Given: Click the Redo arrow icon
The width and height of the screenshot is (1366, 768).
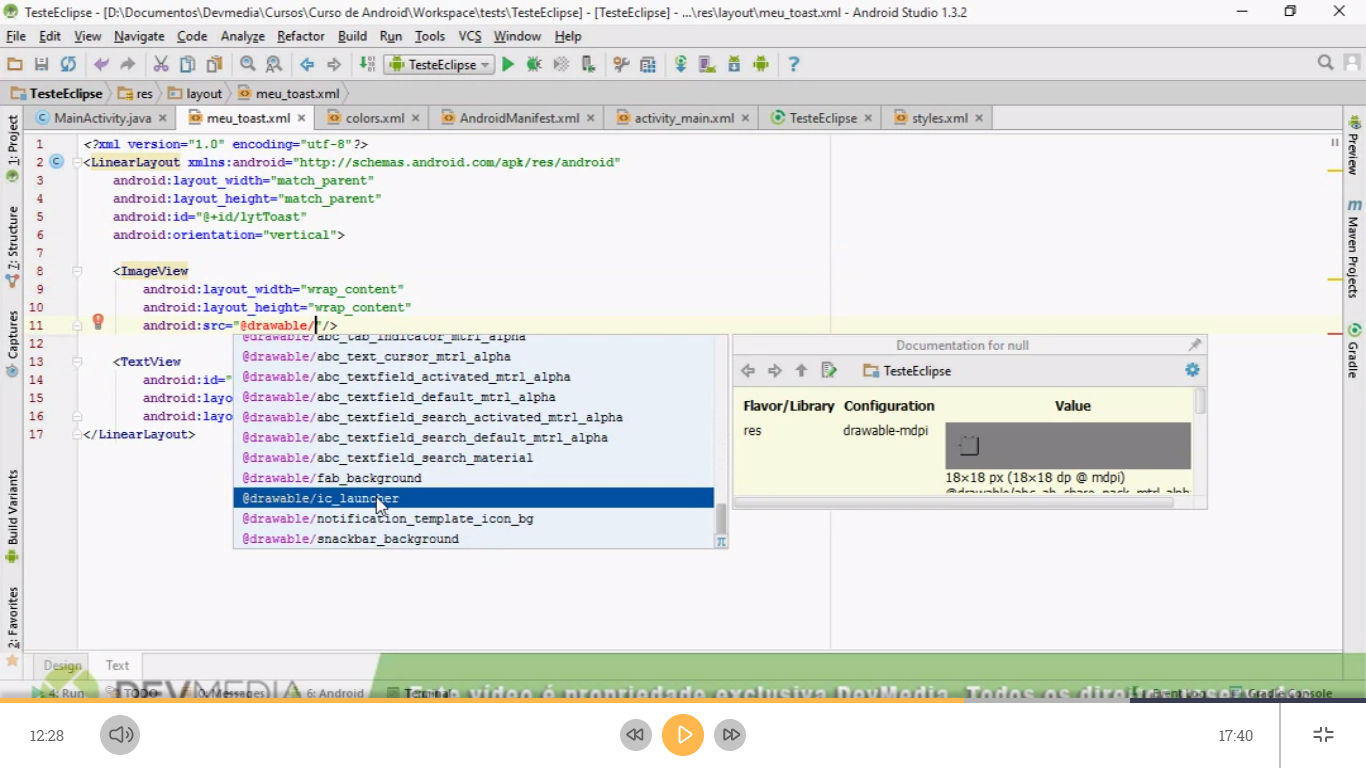Looking at the screenshot, I should [127, 64].
